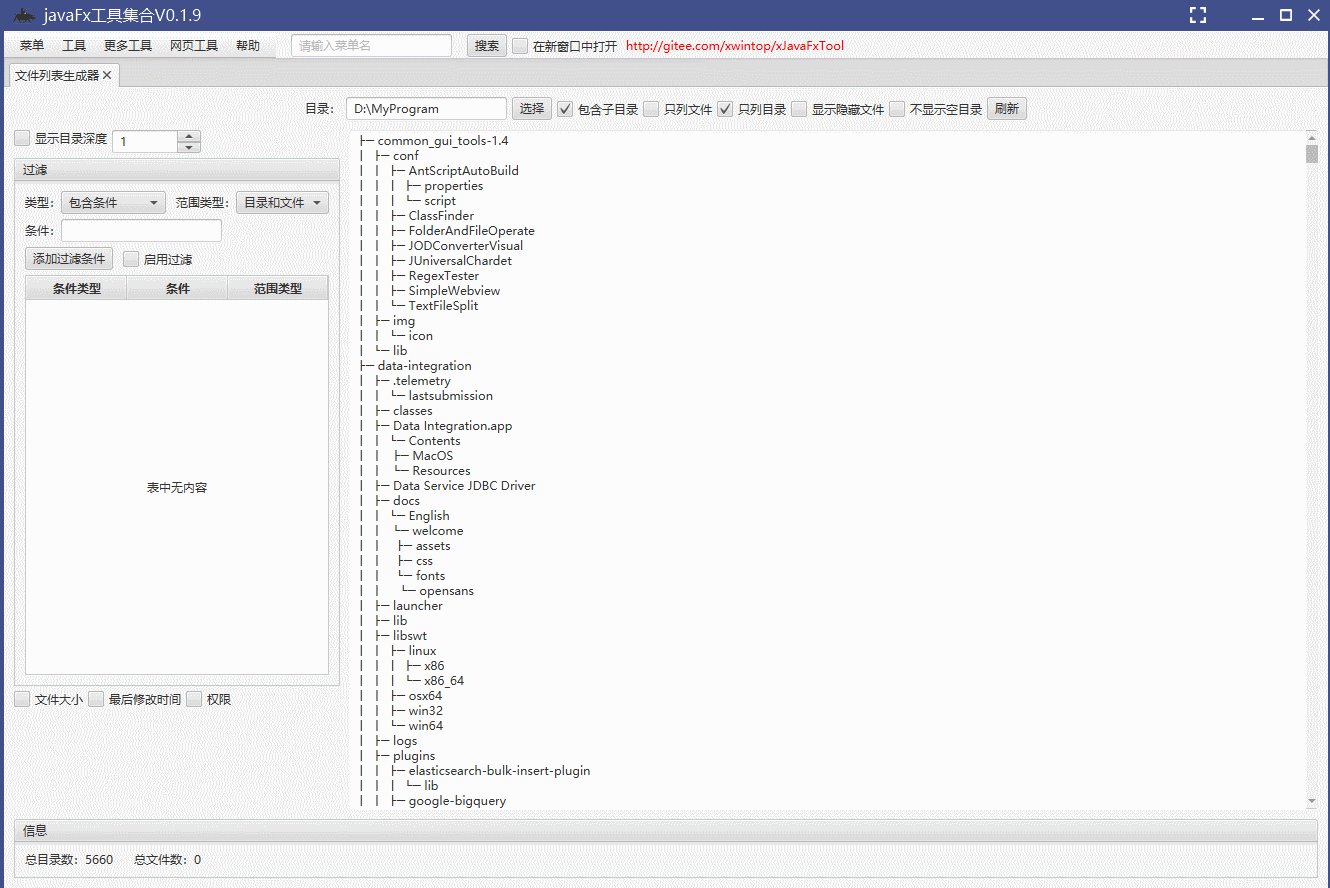Click the TextFileSplit entry
1330x888 pixels.
[x=443, y=306]
